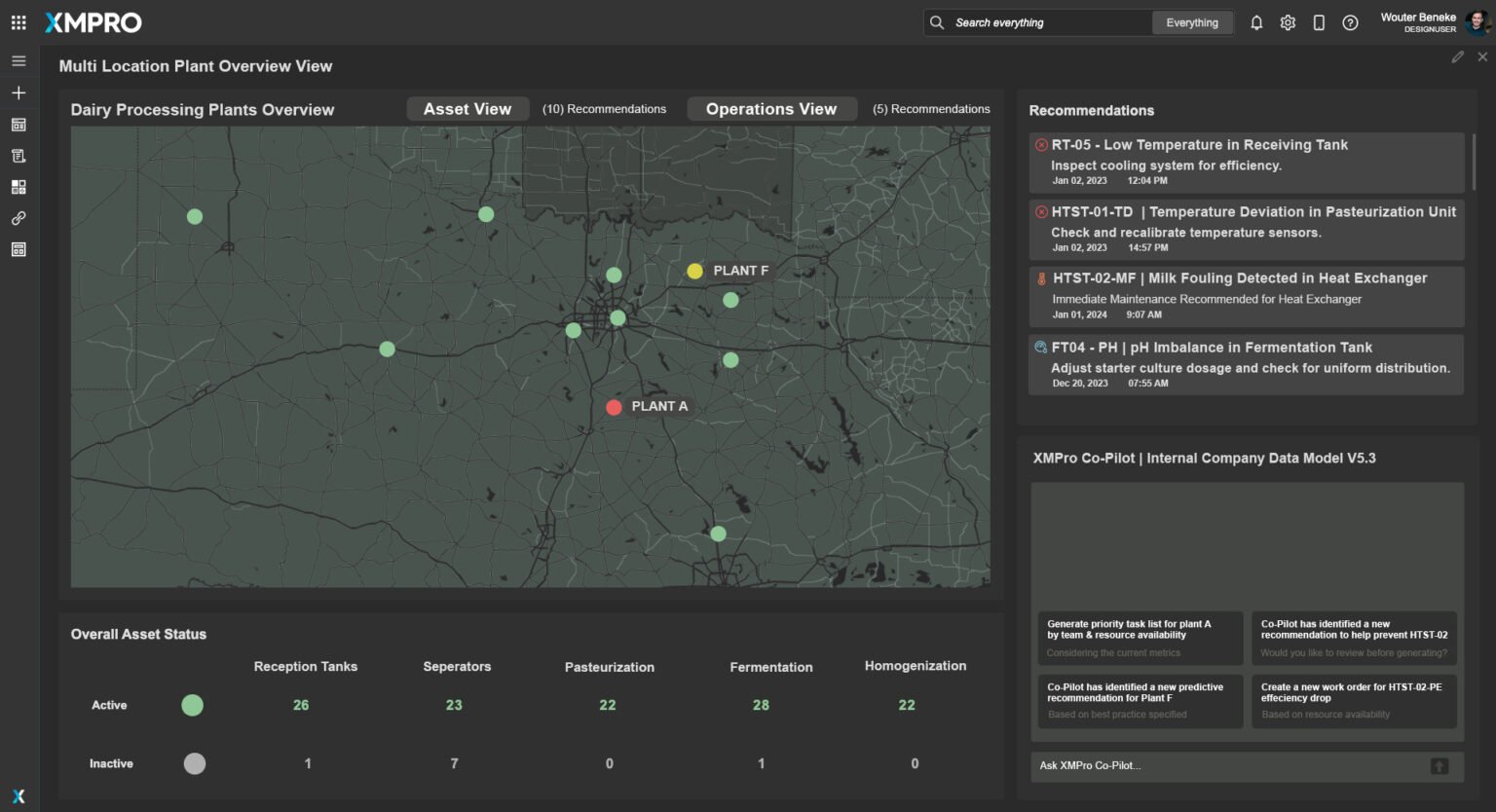Image resolution: width=1496 pixels, height=812 pixels.
Task: Open the link icon in sidebar
Action: 19,218
